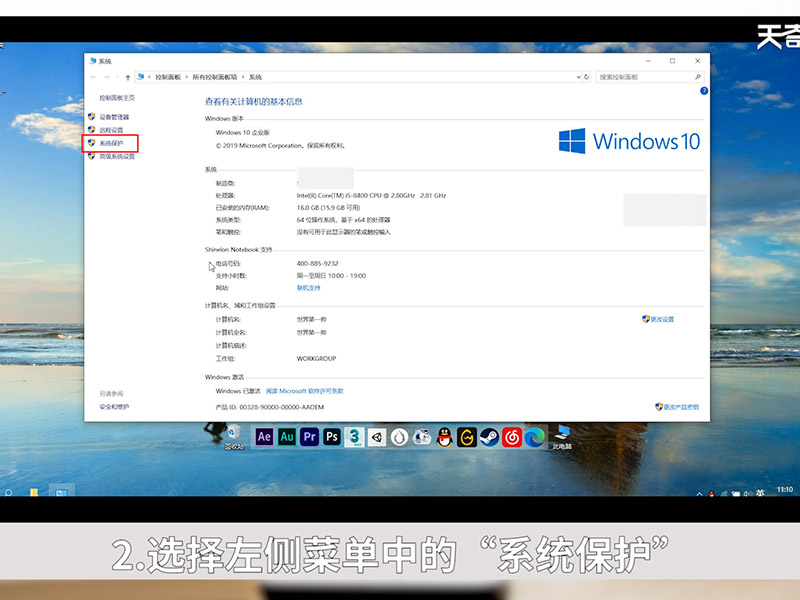Choose 系统保护 in the left menu
Viewport: 800px width, 600px height.
[111, 143]
